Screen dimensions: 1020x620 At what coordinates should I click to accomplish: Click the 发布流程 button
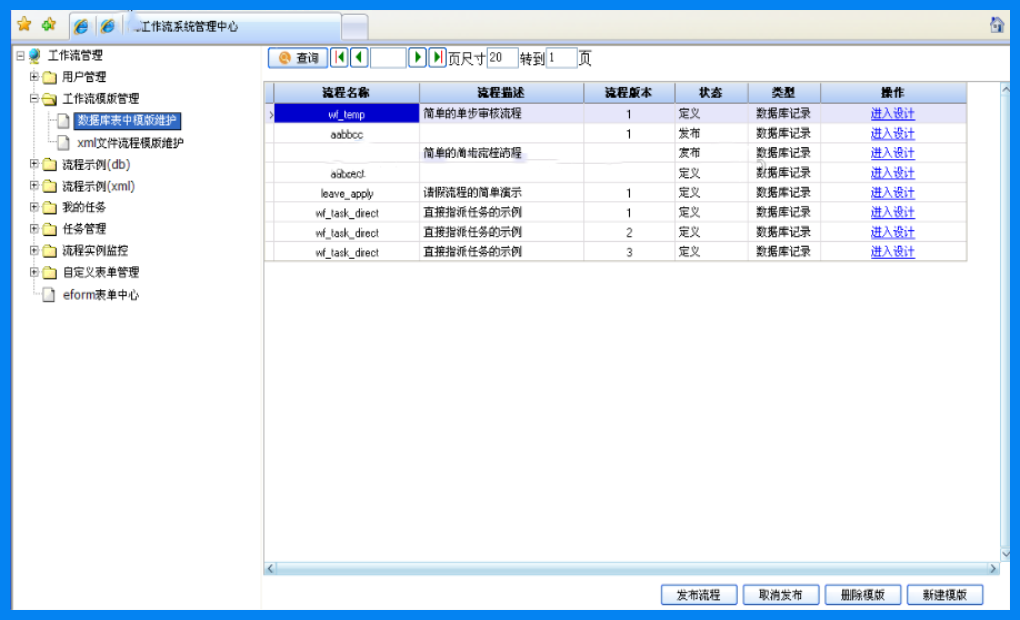(x=699, y=595)
